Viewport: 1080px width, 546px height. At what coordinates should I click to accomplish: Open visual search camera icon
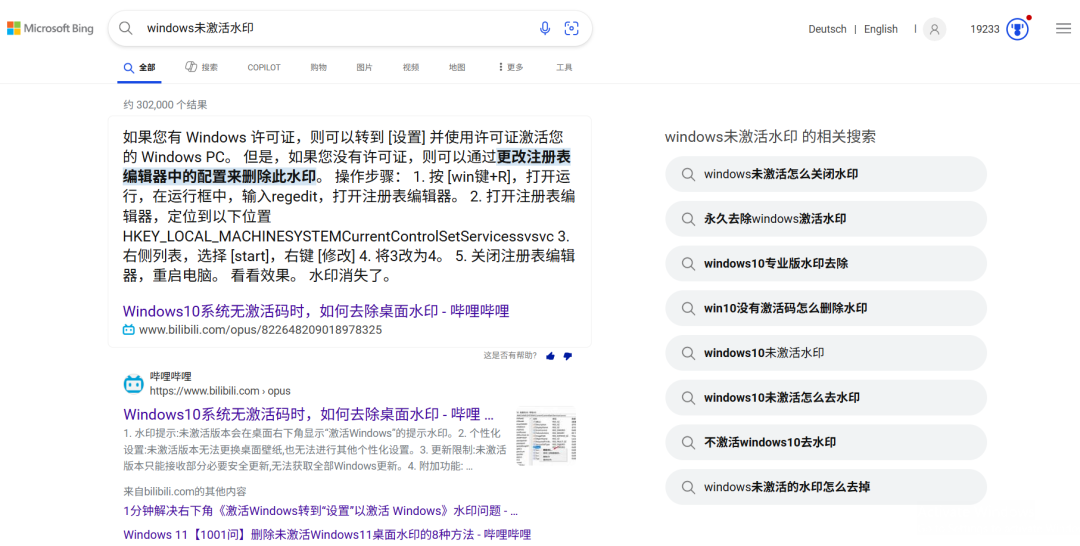(x=572, y=28)
